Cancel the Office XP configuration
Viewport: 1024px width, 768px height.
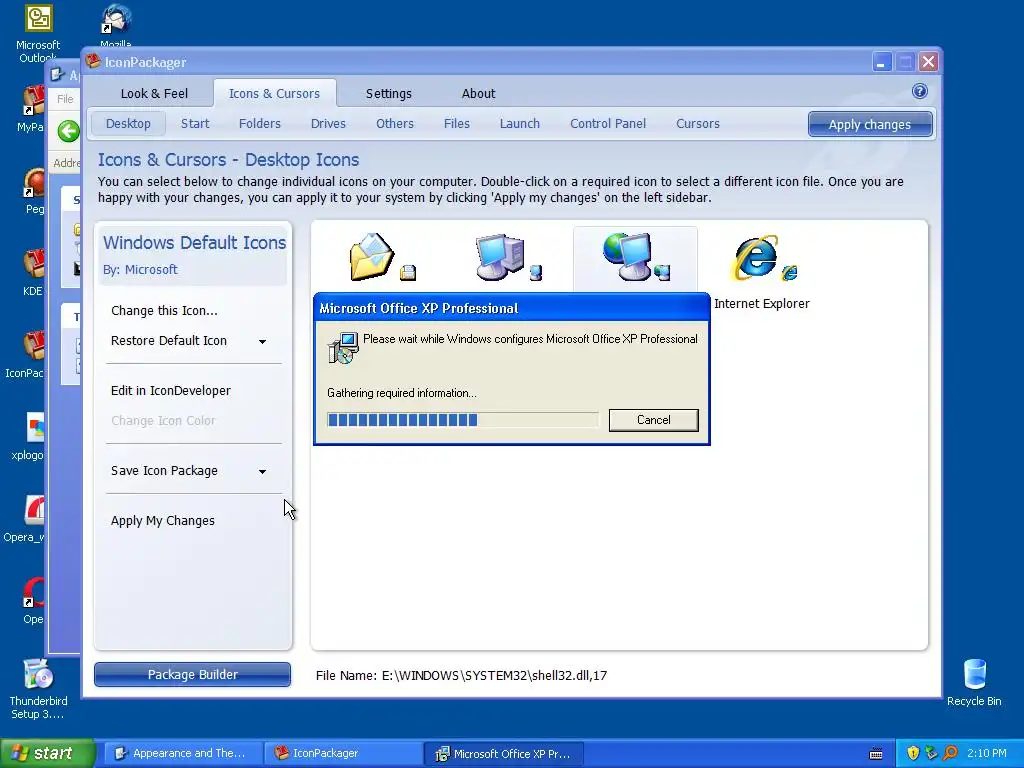[654, 420]
